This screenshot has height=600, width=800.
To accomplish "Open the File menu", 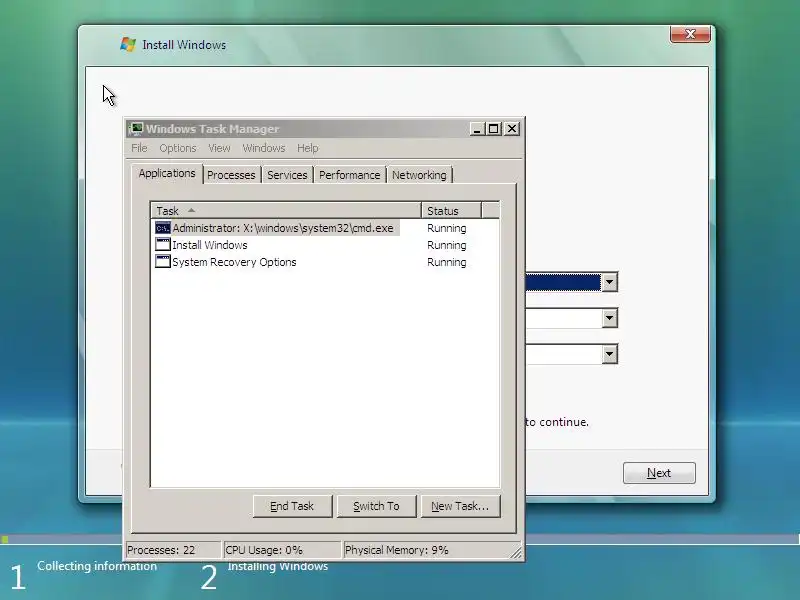I will pos(139,148).
